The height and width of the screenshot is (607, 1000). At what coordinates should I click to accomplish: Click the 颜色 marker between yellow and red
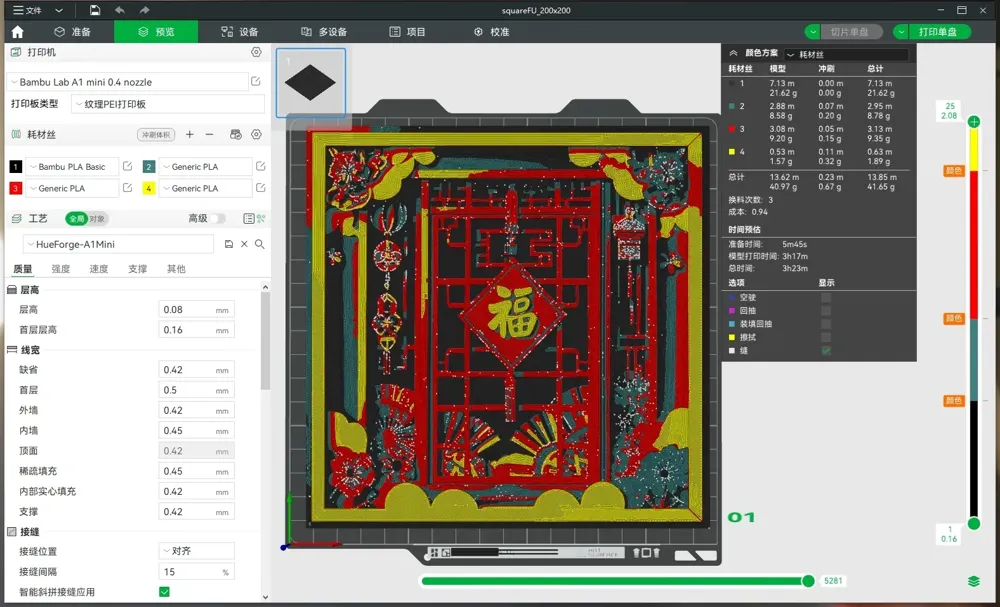(x=953, y=171)
